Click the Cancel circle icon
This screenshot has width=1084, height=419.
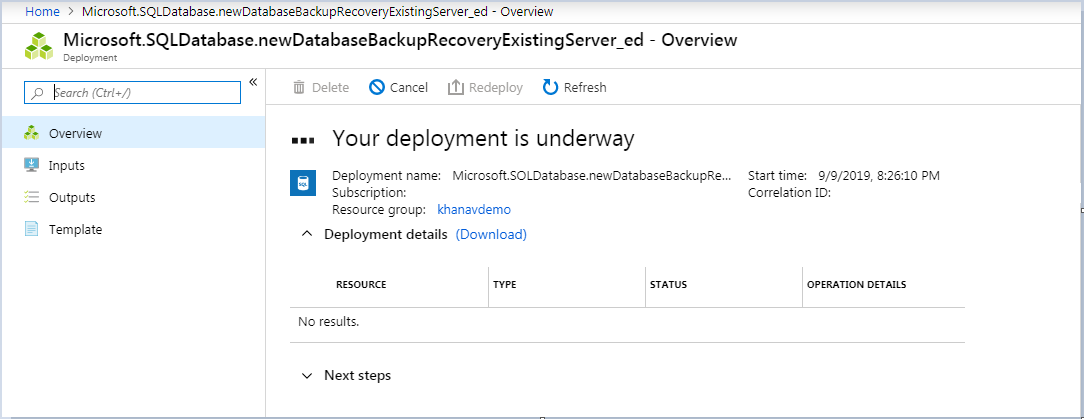coord(377,88)
